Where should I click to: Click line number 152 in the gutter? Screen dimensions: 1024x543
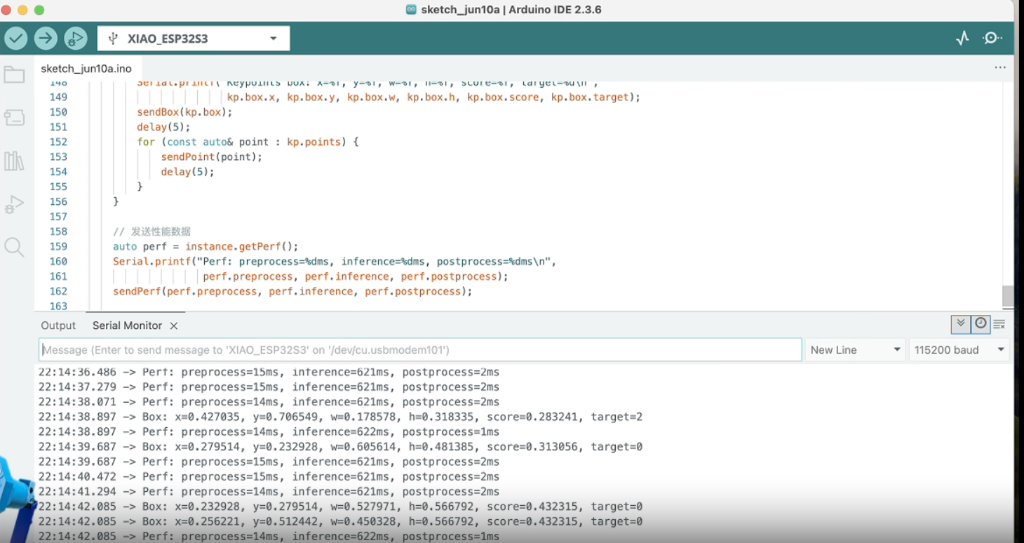pos(58,142)
